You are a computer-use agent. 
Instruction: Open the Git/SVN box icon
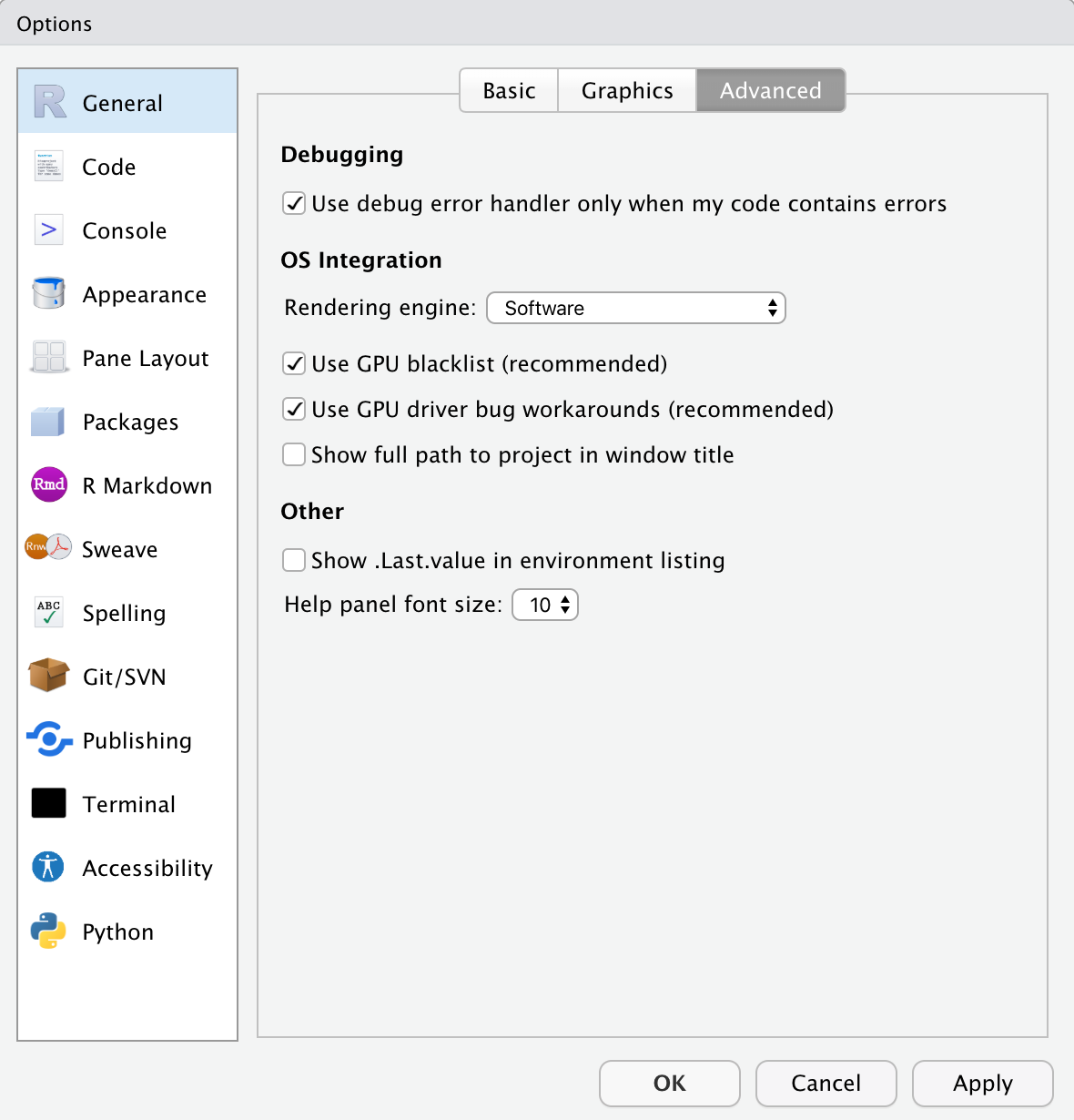point(47,676)
